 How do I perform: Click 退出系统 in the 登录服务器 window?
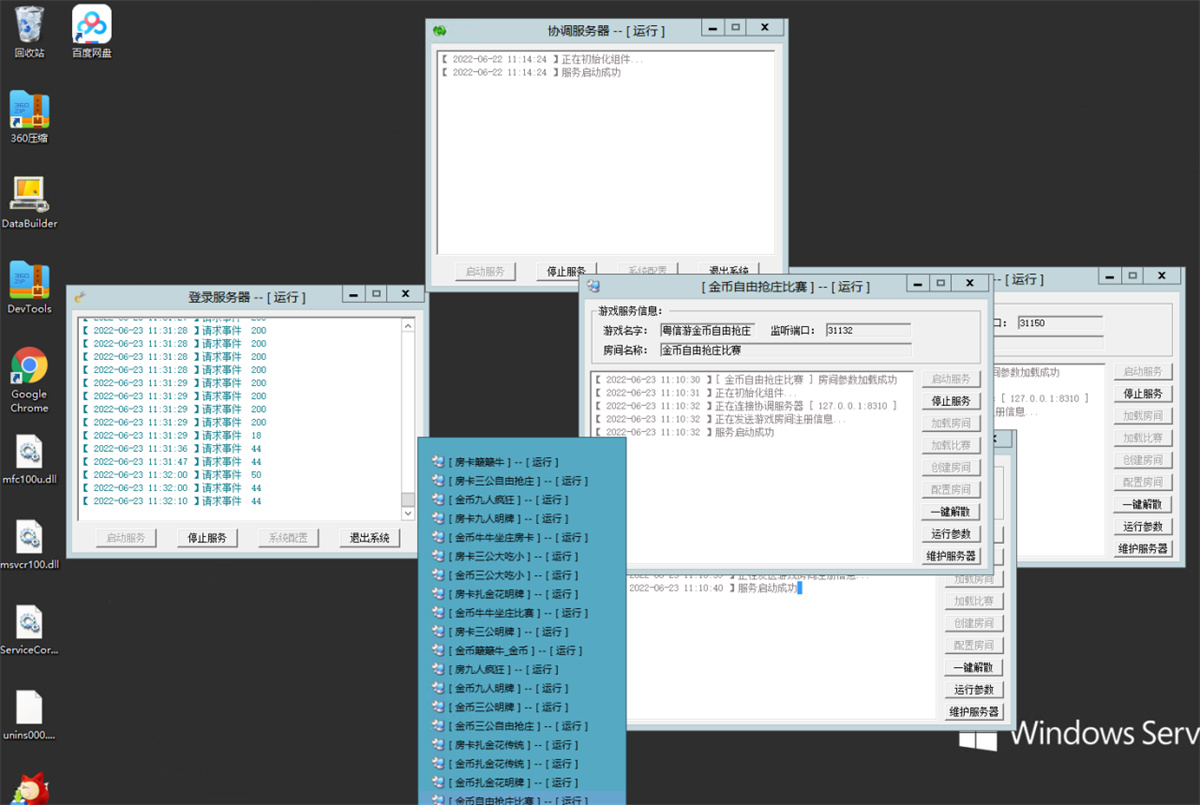click(368, 538)
